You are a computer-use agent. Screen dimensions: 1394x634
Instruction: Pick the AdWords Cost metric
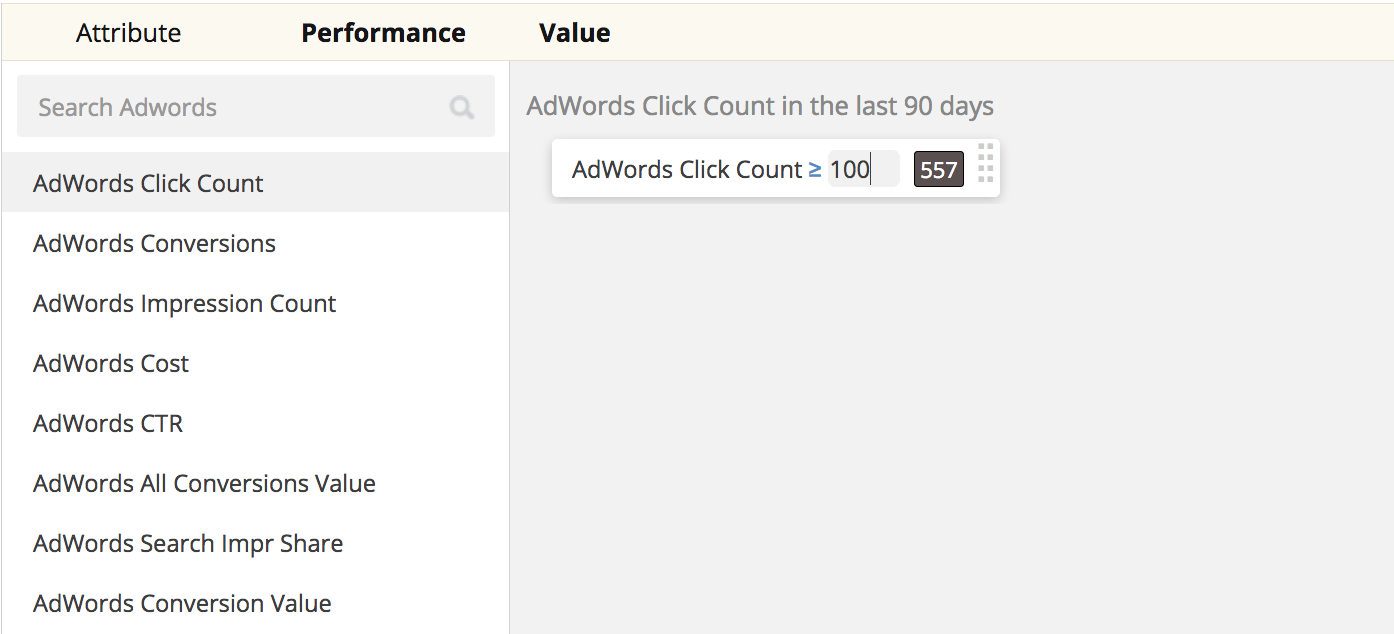(x=111, y=363)
